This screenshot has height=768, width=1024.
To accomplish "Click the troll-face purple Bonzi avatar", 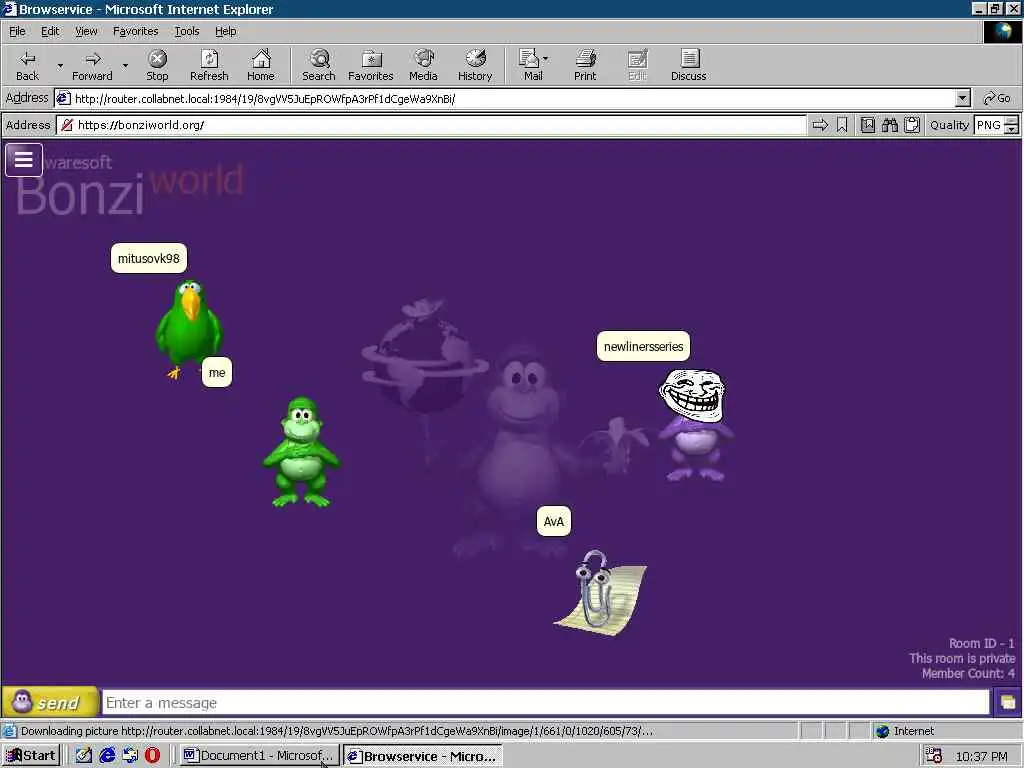I will (x=694, y=424).
